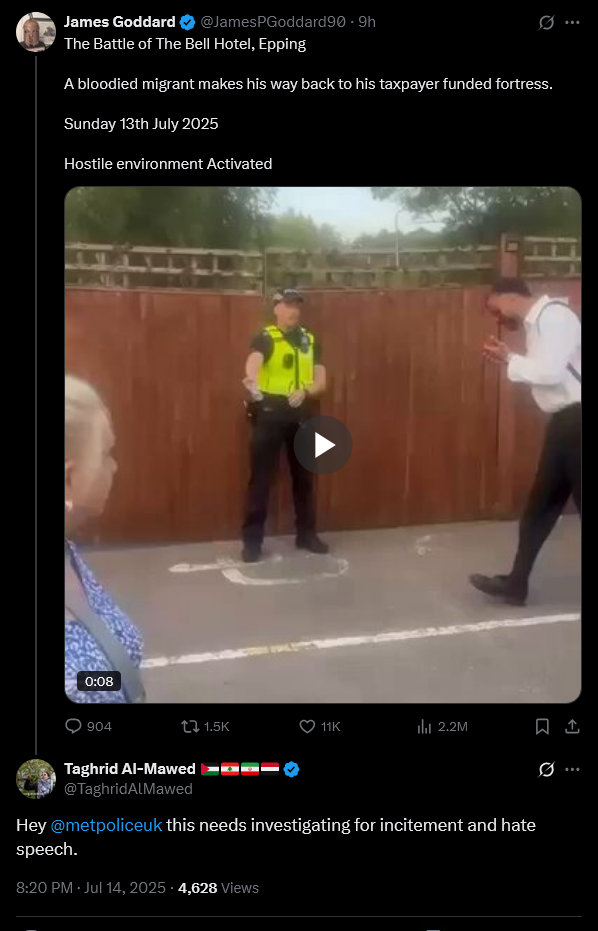Open Taghrid Al-Mawed's avatar
Screen dimensions: 598x931
(36, 778)
